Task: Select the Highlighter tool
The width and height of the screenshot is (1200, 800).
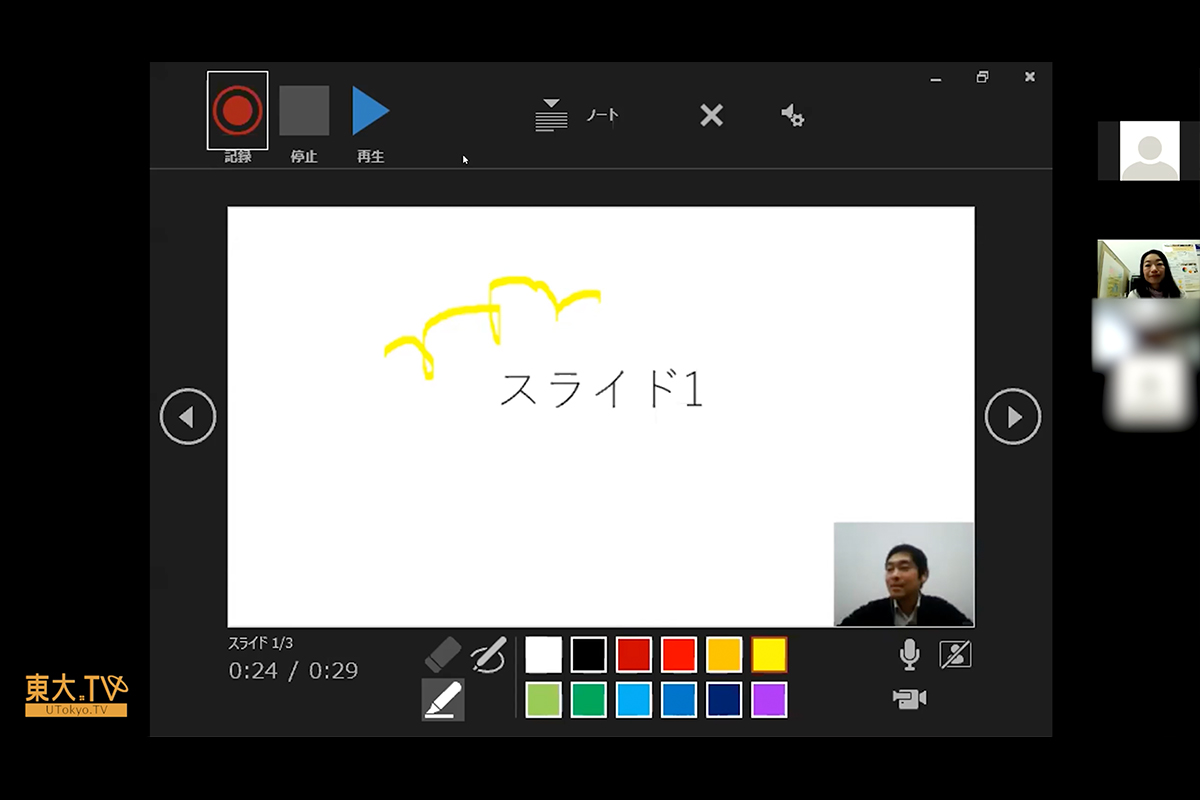Action: (443, 699)
